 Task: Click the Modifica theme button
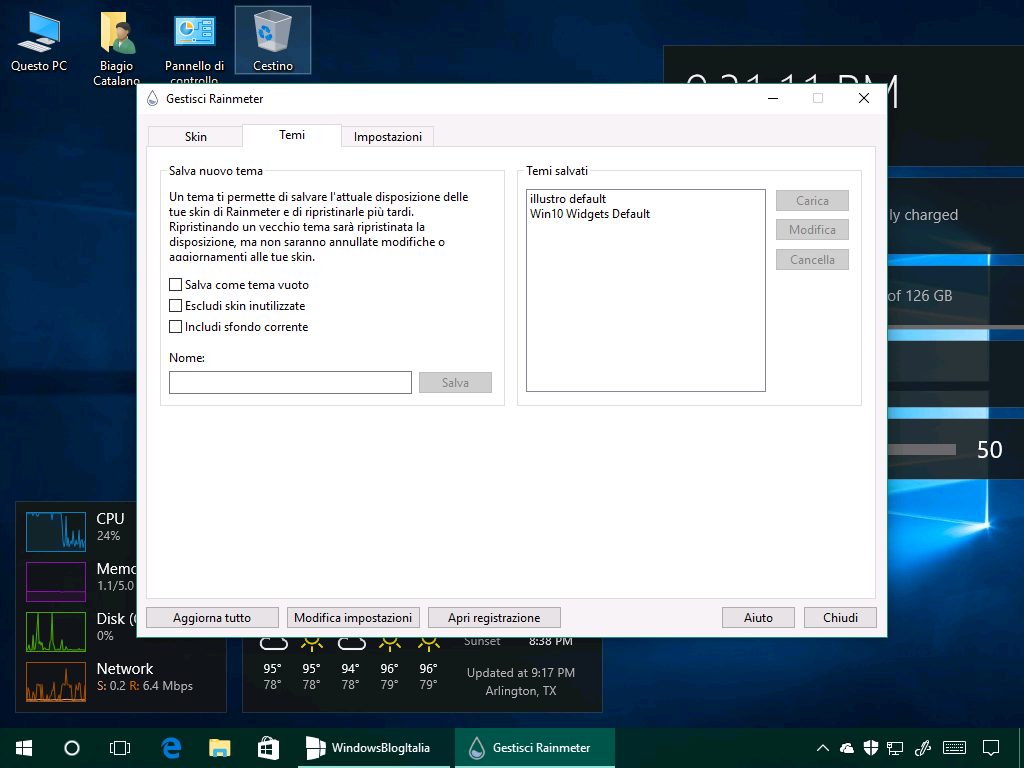(x=812, y=230)
